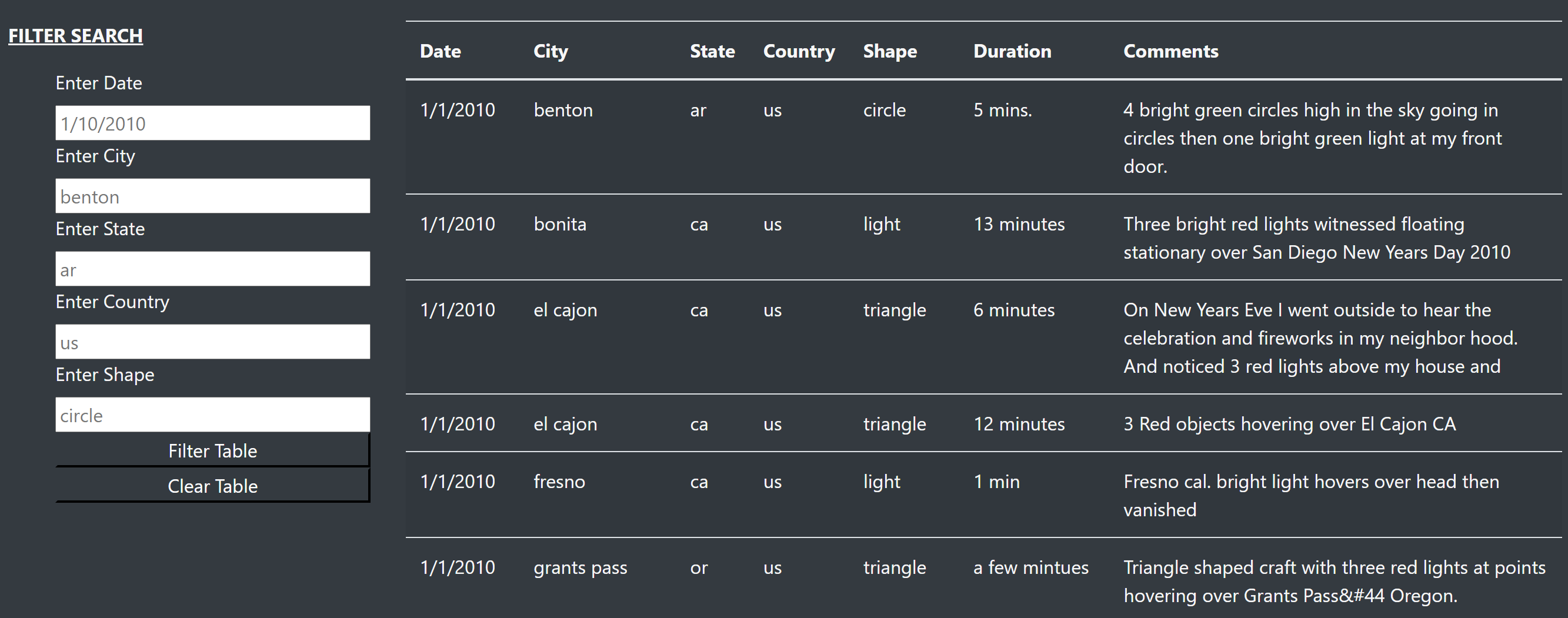Viewport: 1568px width, 618px height.
Task: Click the Clear Table button
Action: pos(212,485)
